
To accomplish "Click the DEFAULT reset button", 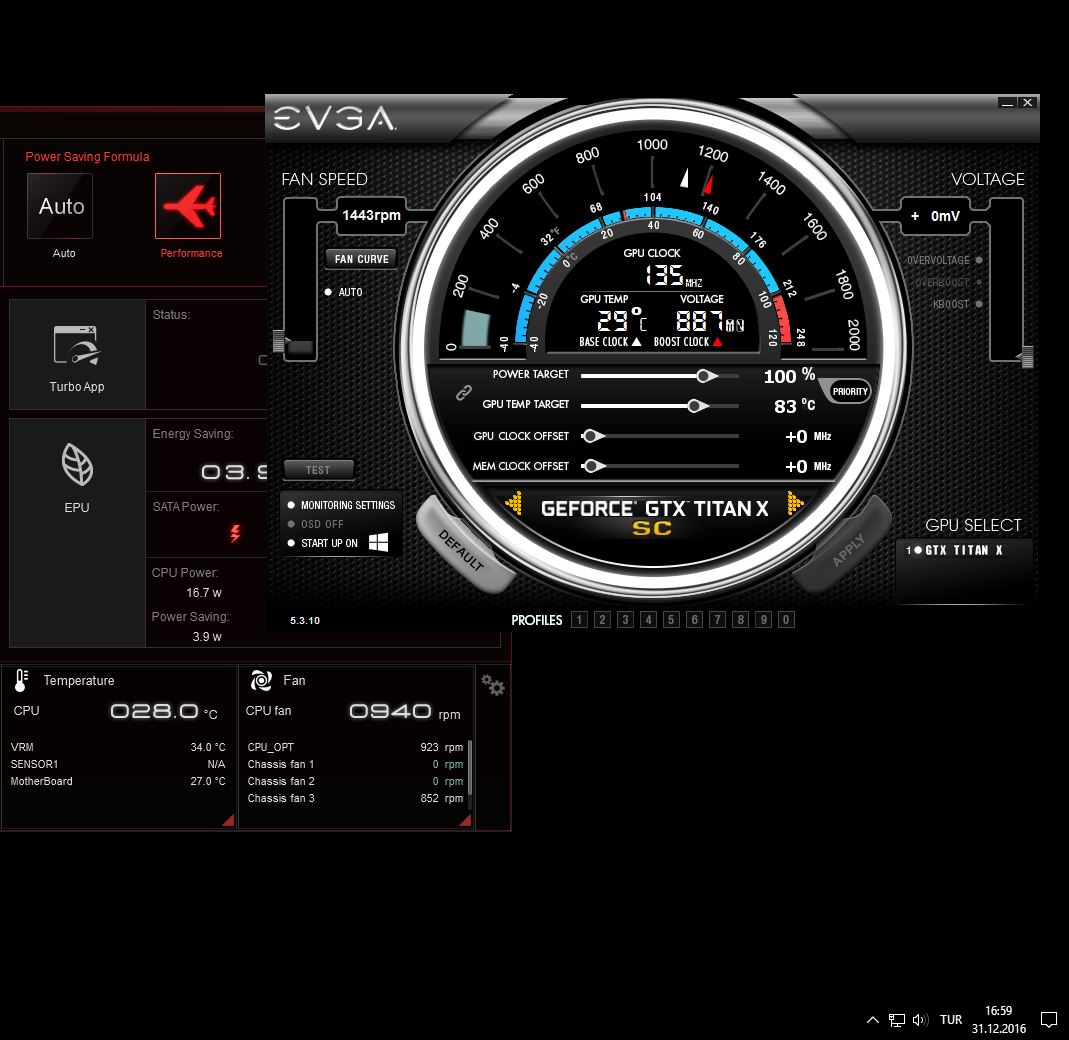I will point(463,549).
